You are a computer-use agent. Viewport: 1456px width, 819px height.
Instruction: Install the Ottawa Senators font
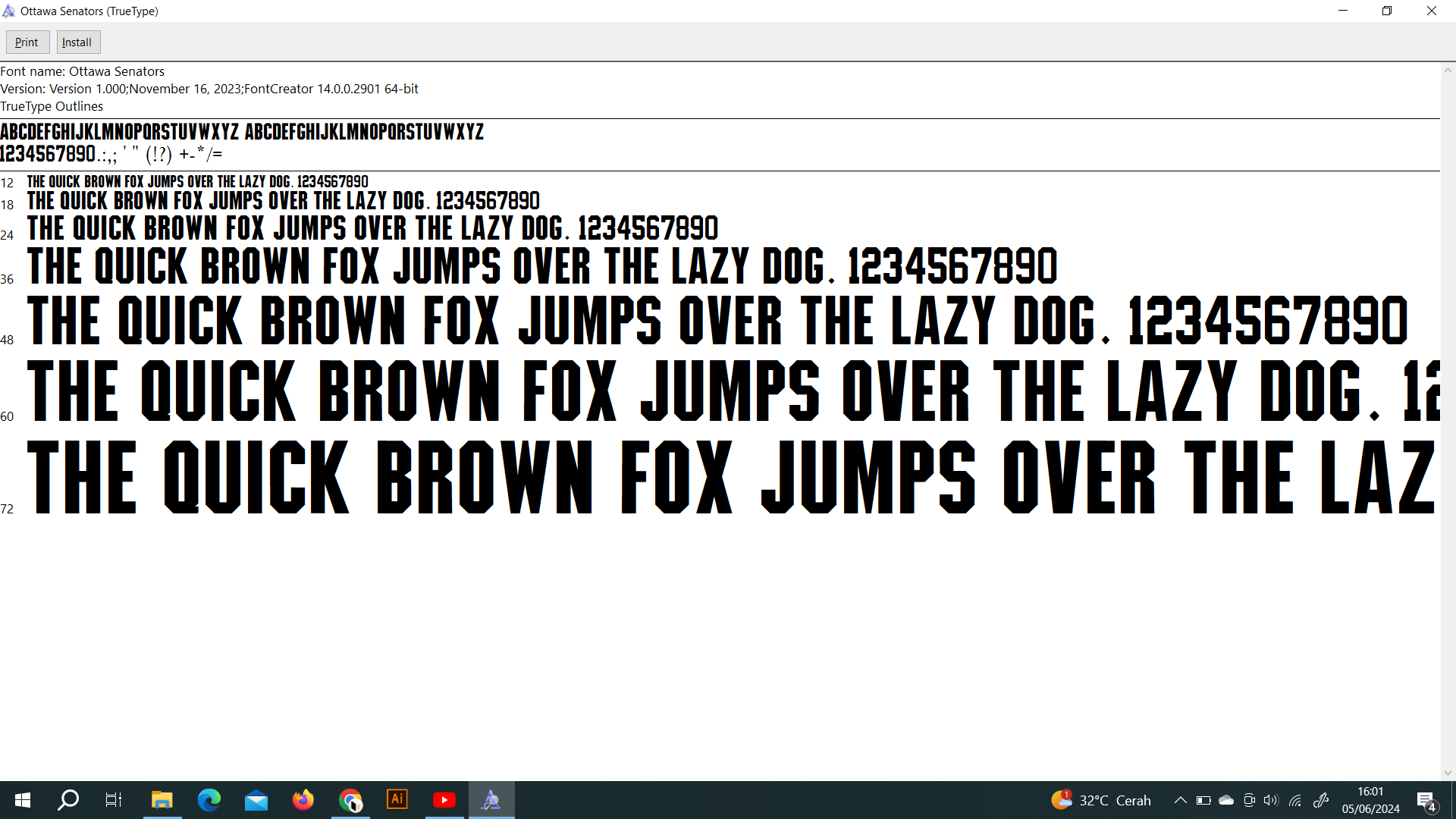click(x=77, y=42)
